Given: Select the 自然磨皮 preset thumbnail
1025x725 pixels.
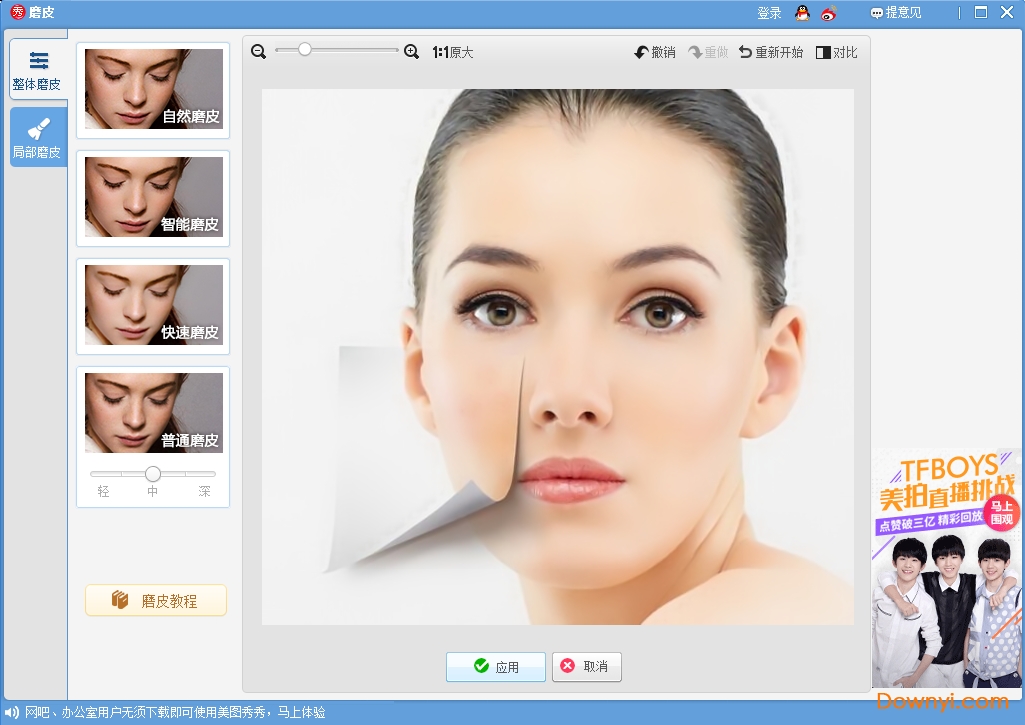Looking at the screenshot, I should point(153,89).
